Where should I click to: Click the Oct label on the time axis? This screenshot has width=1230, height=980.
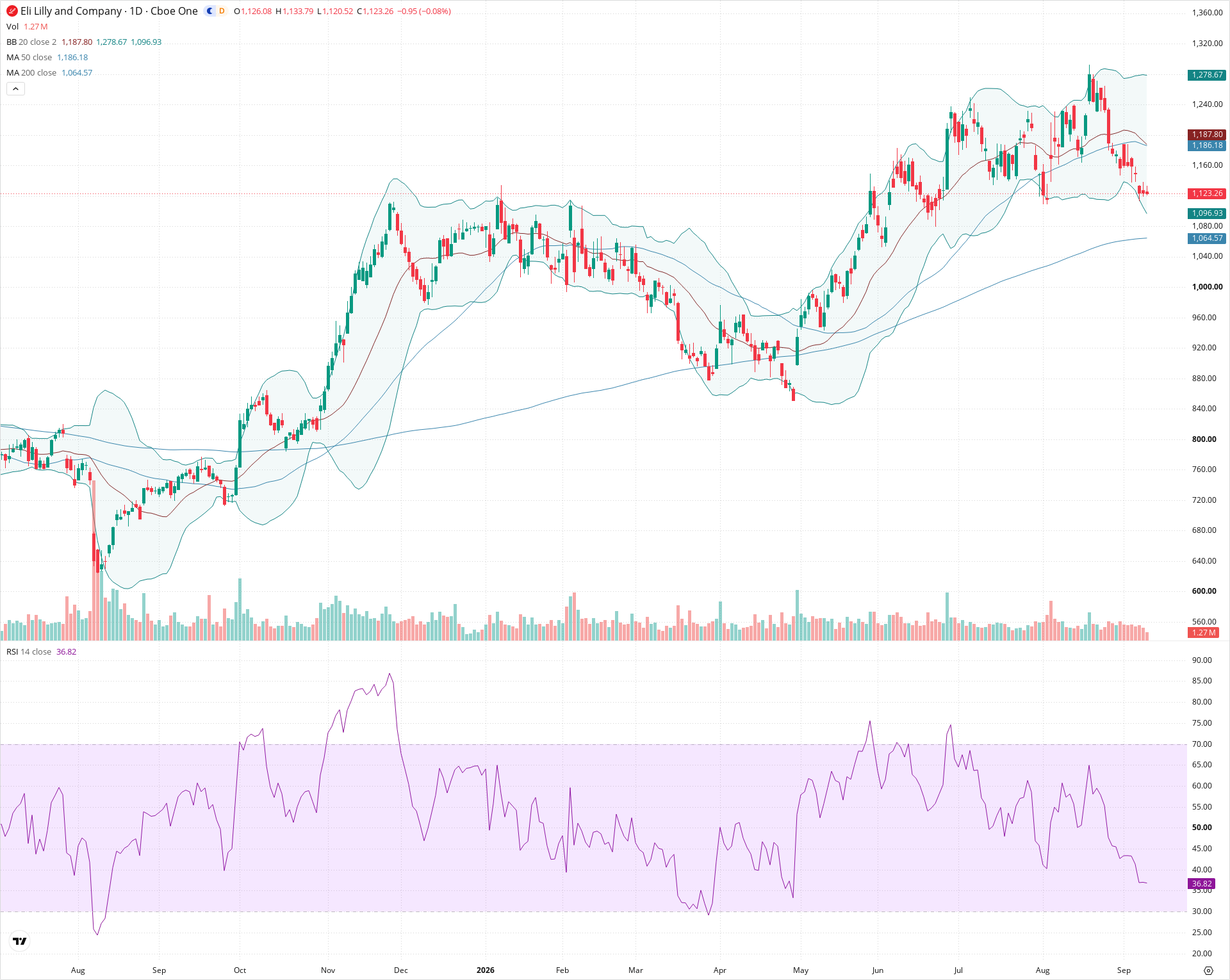pos(240,970)
